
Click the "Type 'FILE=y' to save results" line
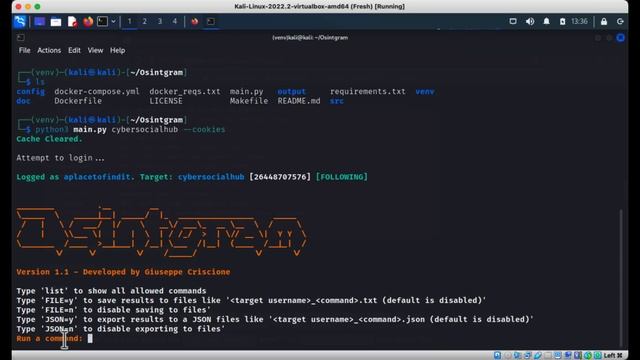[x=251, y=300]
